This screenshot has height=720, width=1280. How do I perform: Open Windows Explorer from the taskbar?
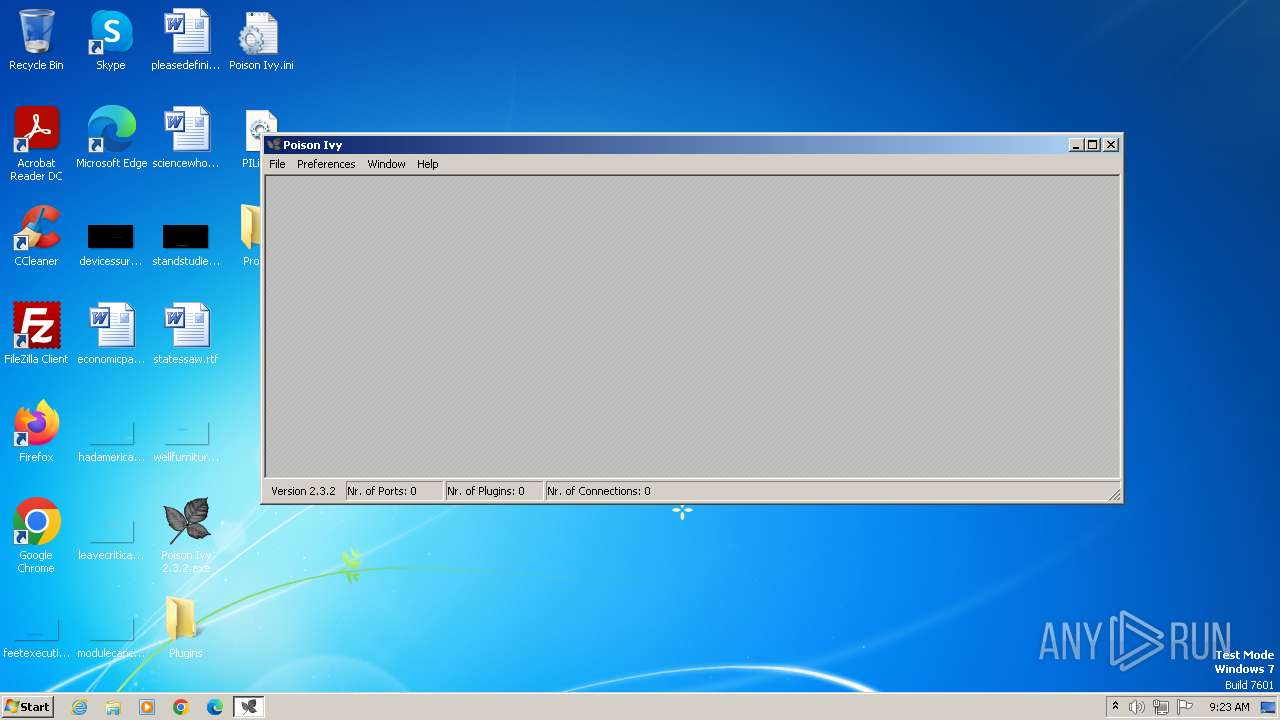point(113,707)
